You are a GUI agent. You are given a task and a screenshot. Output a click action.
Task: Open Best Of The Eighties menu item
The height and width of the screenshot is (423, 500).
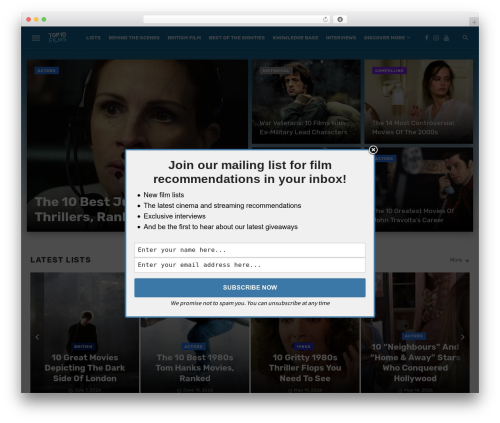(x=237, y=38)
